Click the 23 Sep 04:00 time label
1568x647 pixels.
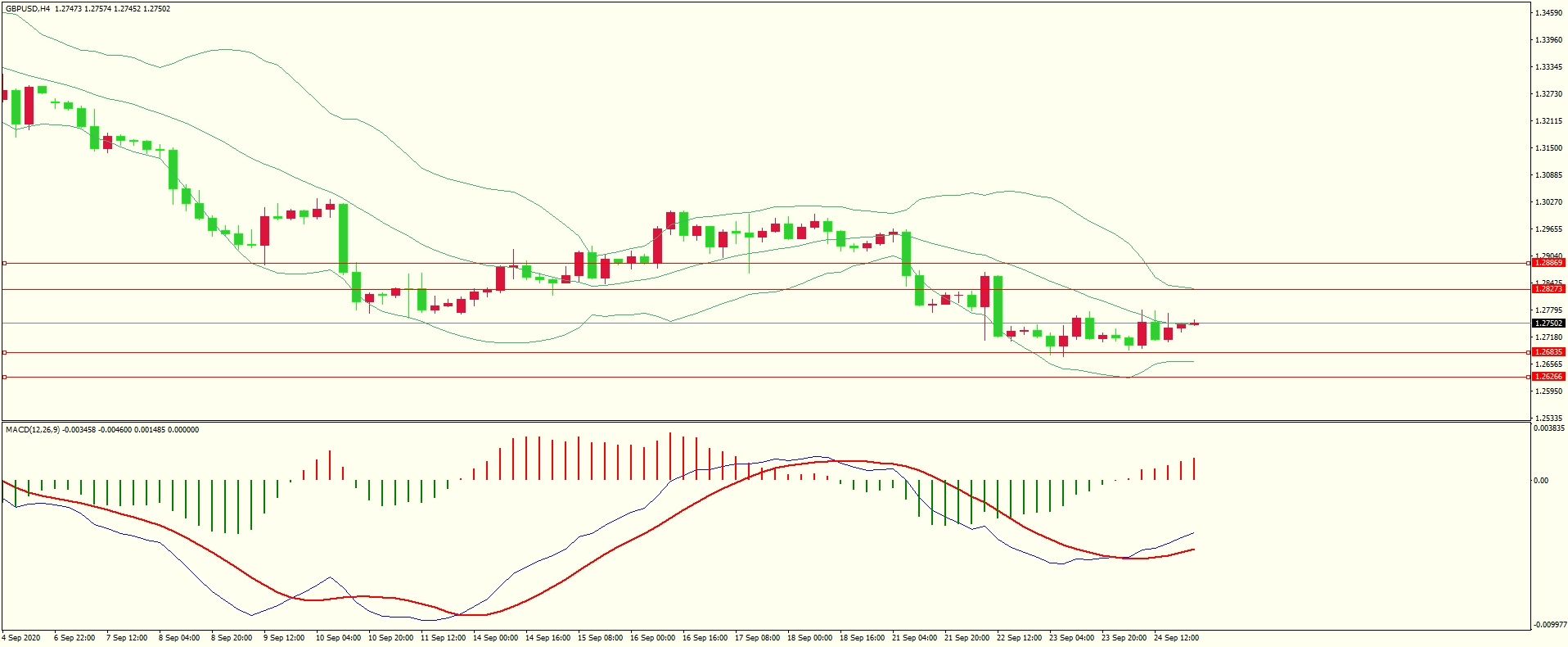tap(1071, 638)
